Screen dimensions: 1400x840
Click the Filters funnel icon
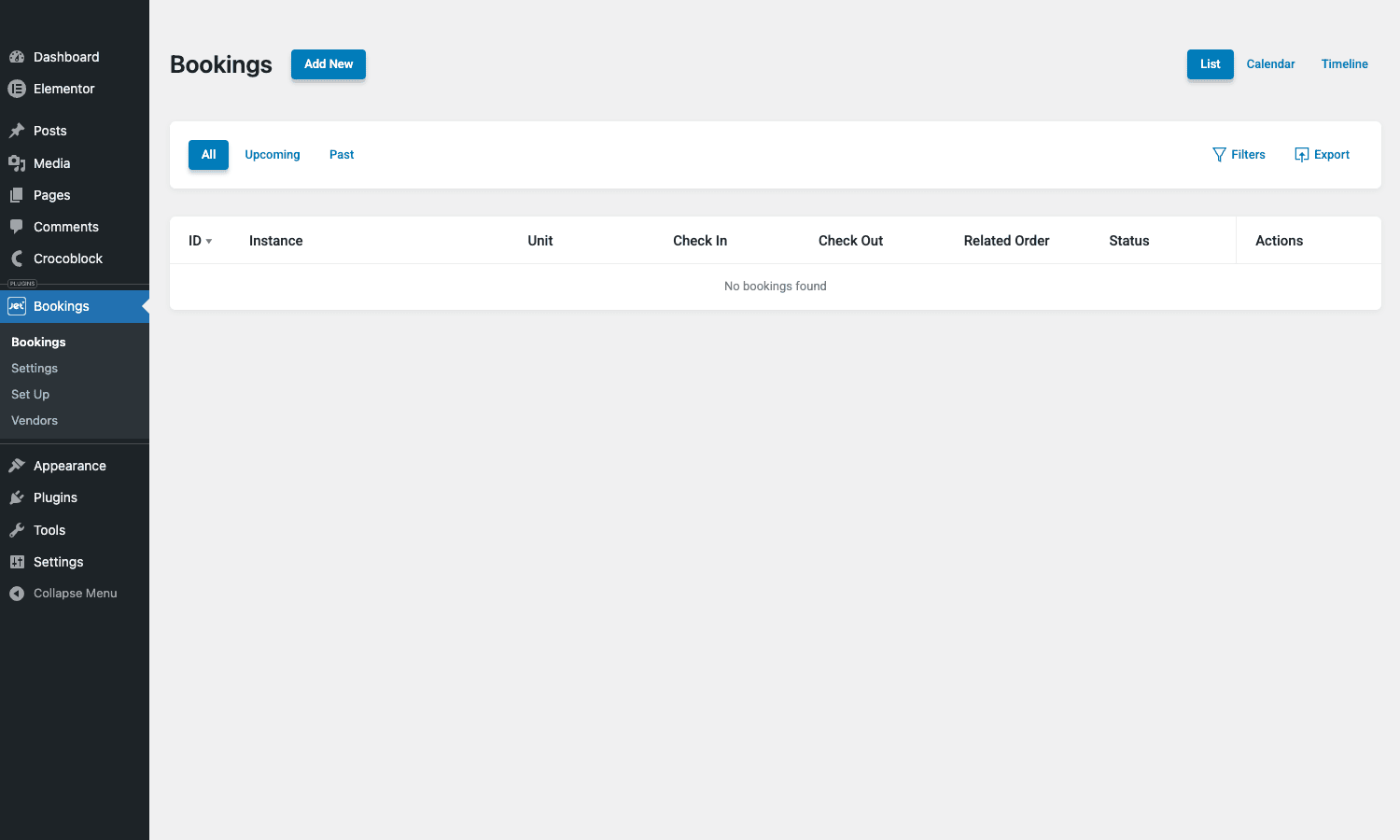1219,155
